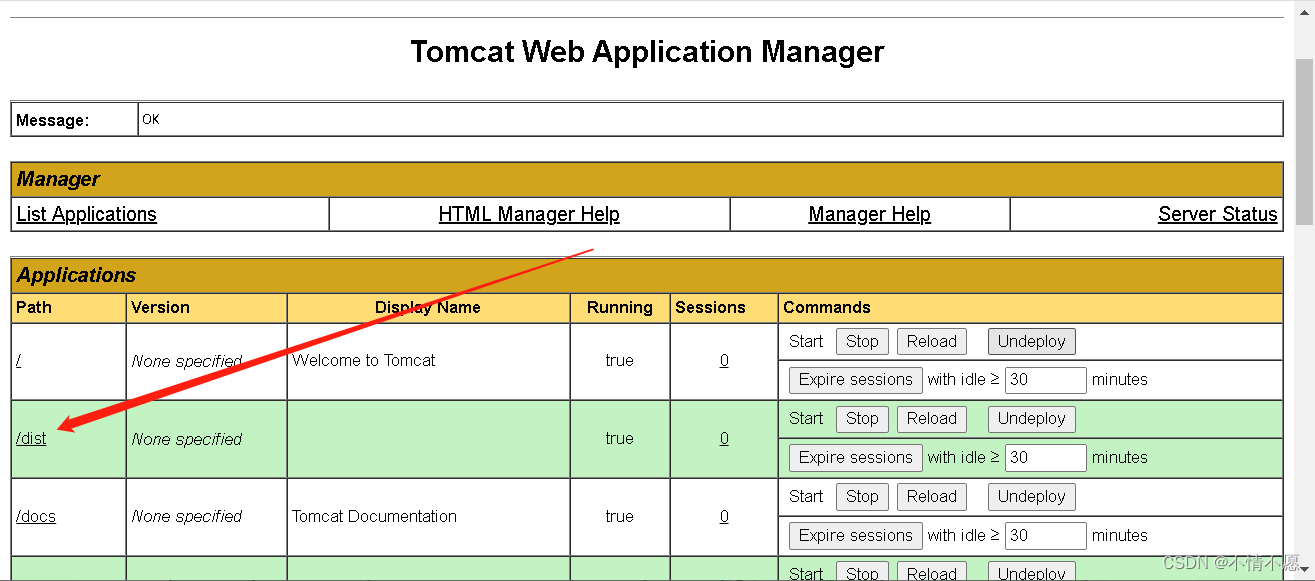Undeploy the /dist application
This screenshot has width=1315, height=581.
click(1031, 419)
